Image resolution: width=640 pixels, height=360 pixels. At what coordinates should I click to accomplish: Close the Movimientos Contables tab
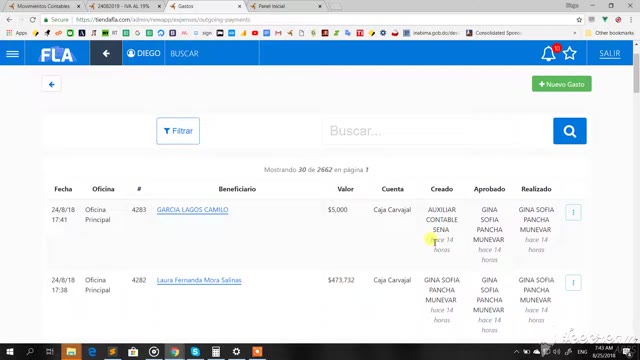click(x=78, y=6)
